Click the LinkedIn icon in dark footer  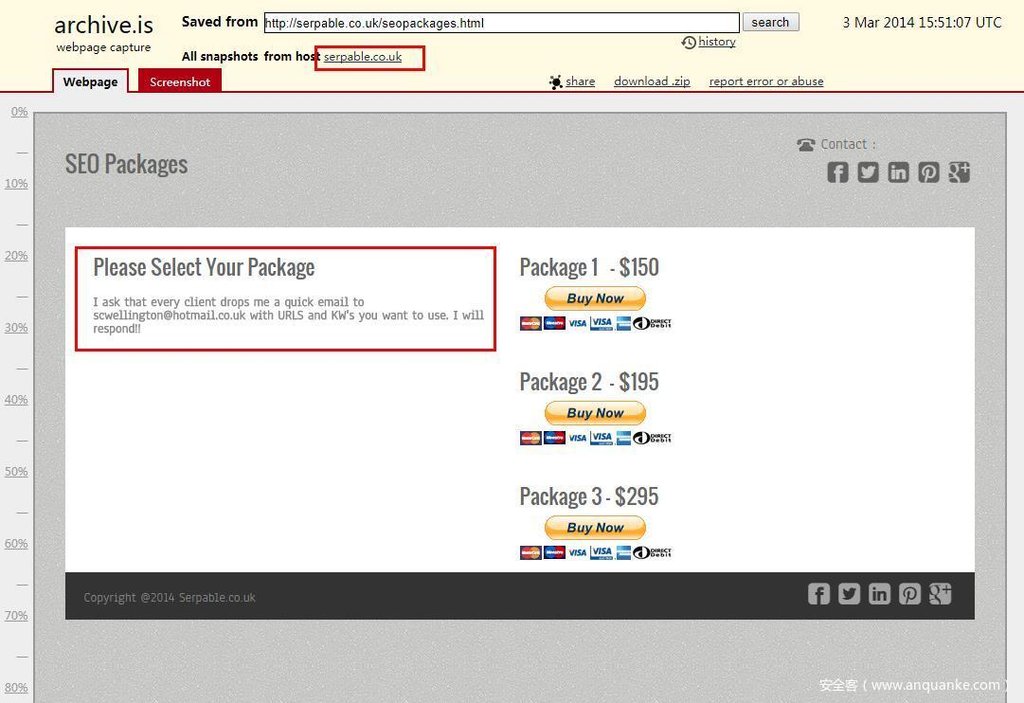coord(879,594)
